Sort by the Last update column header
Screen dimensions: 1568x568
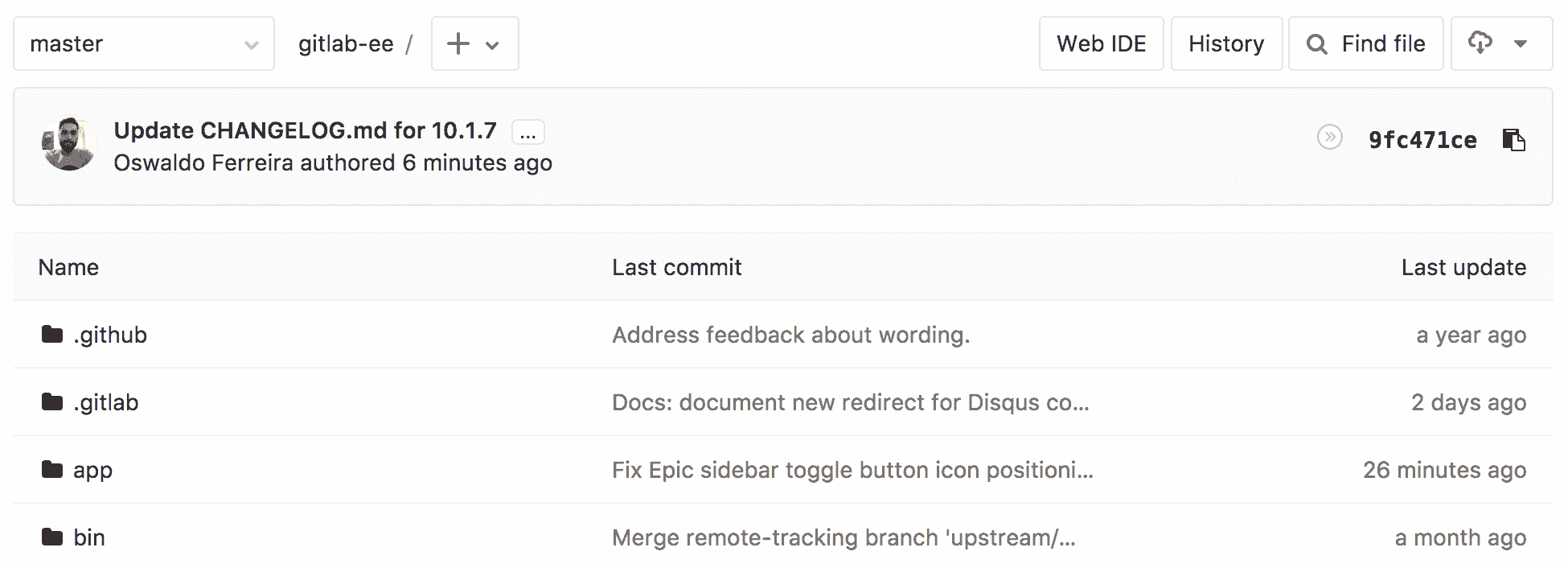click(1463, 266)
